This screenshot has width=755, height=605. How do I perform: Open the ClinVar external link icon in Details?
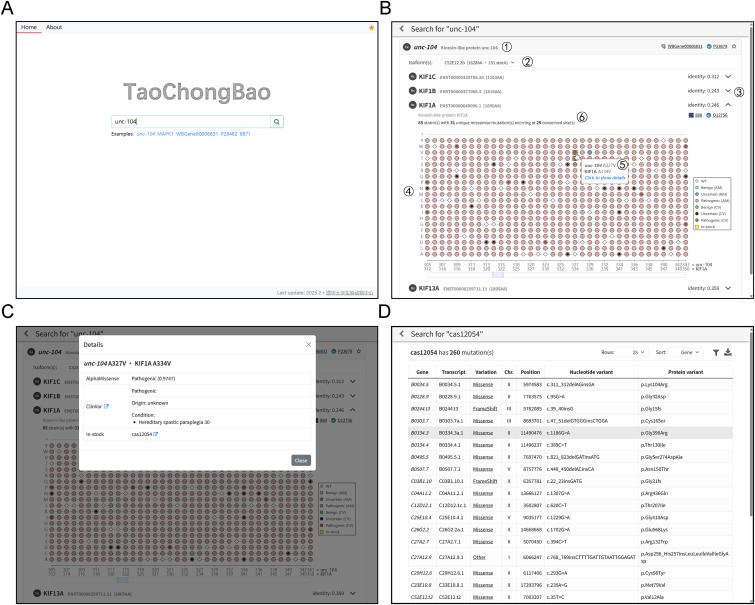pos(107,407)
